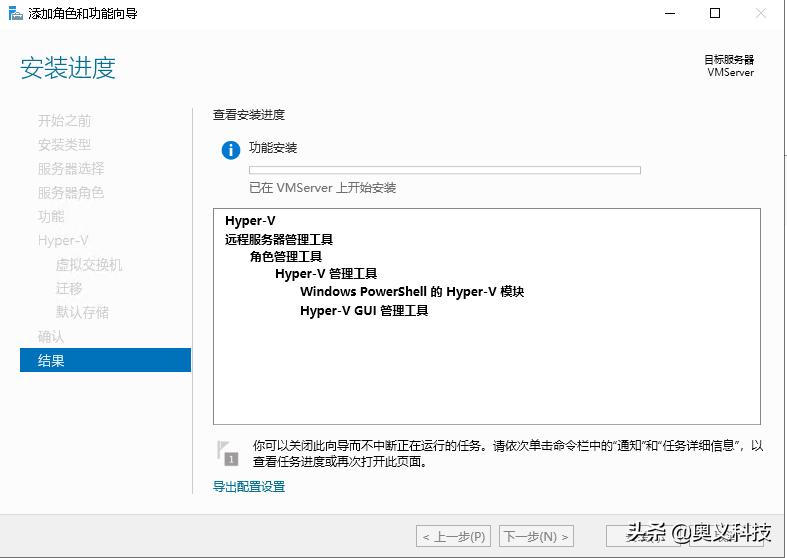The image size is (787, 558).
Task: Click the wizard app icon in title bar
Action: coord(16,13)
